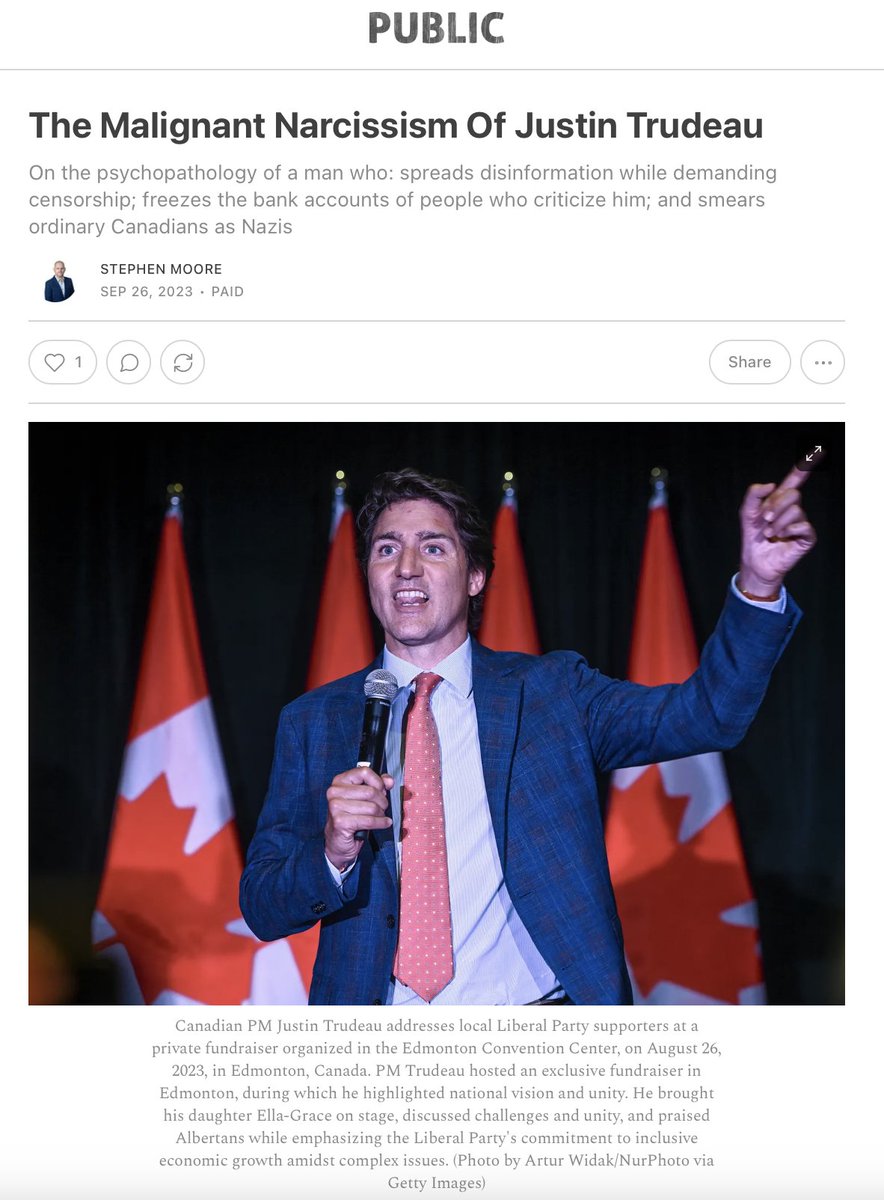Go to the PUBLIC publication logo
This screenshot has width=884, height=1200.
pyautogui.click(x=436, y=28)
